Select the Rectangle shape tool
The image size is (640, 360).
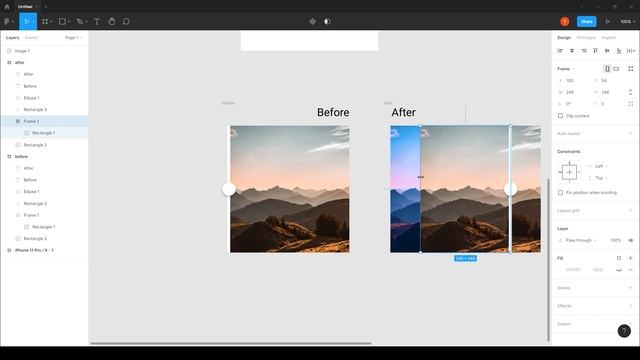pos(62,22)
